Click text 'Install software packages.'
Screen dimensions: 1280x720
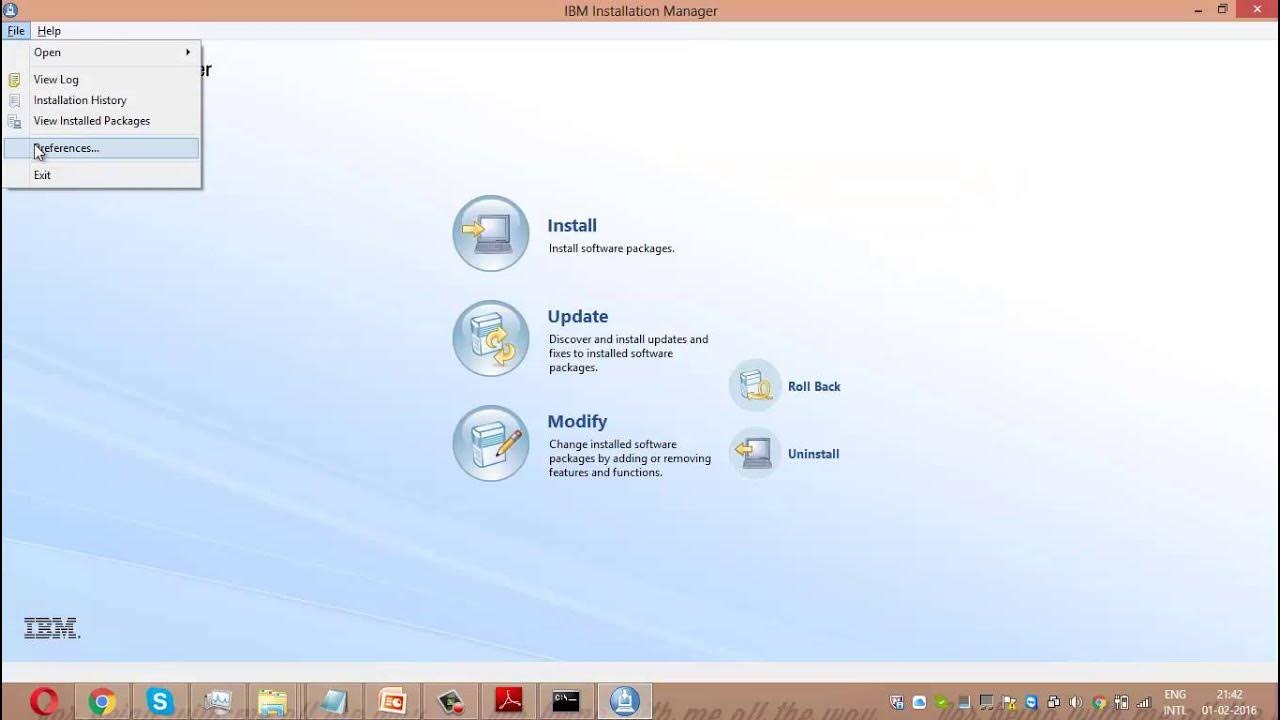[x=612, y=248]
